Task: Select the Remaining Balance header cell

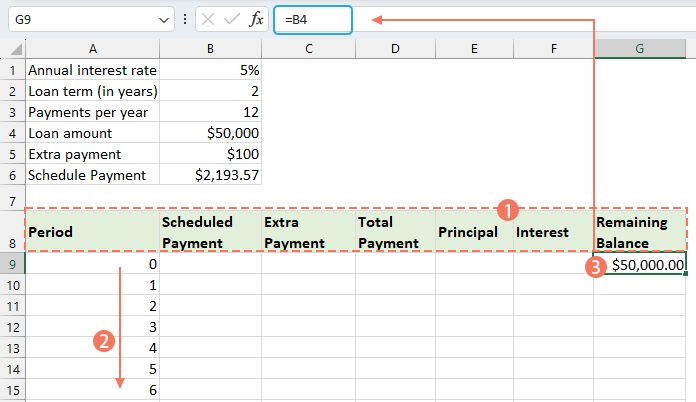Action: pyautogui.click(x=640, y=231)
